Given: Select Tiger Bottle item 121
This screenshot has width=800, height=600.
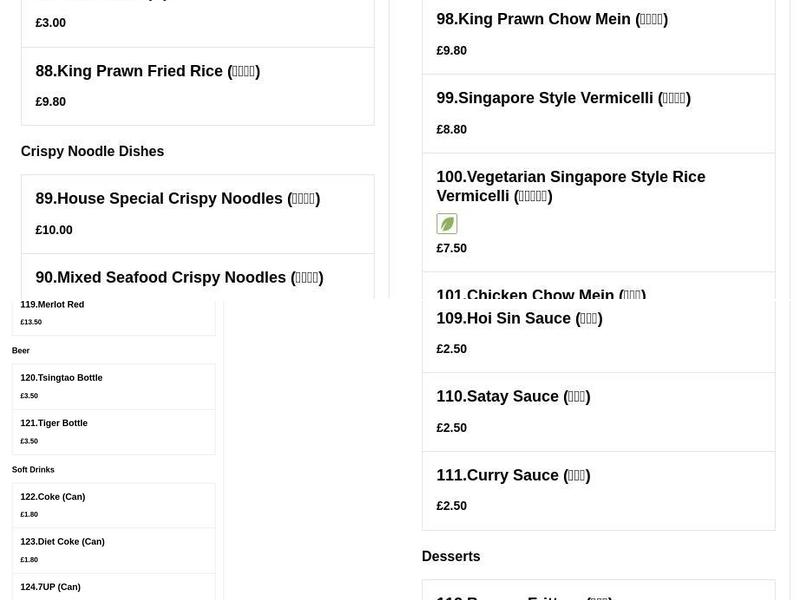Looking at the screenshot, I should [54, 422].
